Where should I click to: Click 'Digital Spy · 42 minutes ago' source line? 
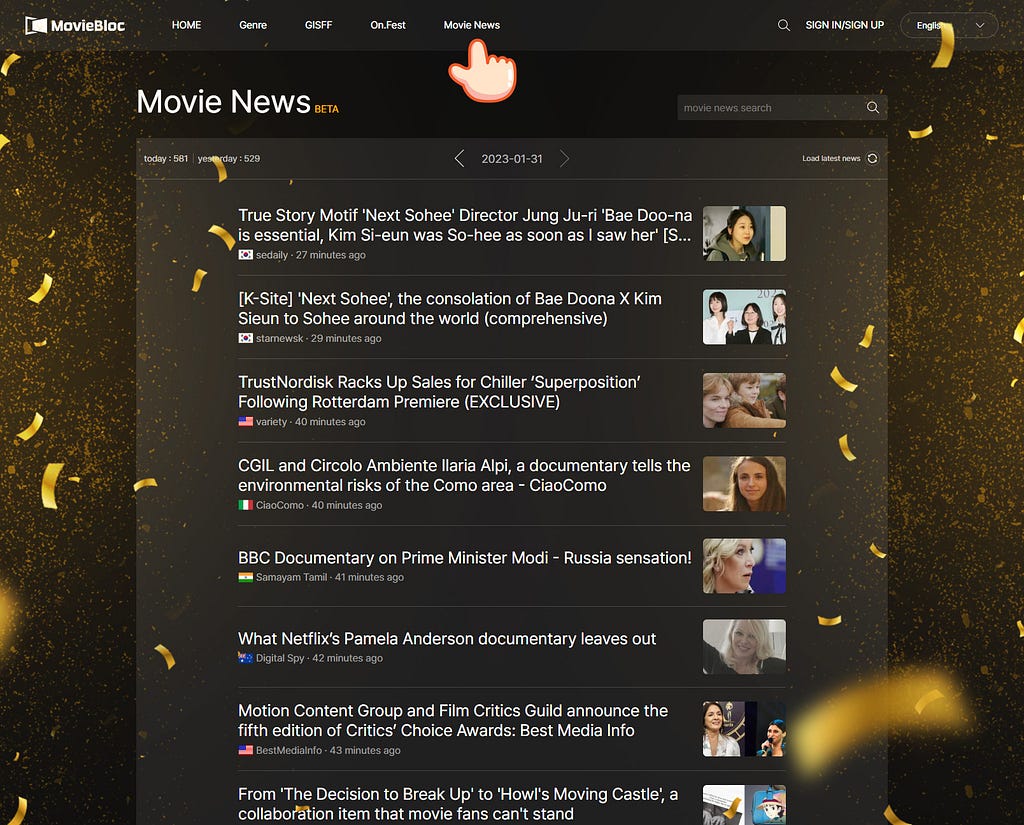point(319,658)
